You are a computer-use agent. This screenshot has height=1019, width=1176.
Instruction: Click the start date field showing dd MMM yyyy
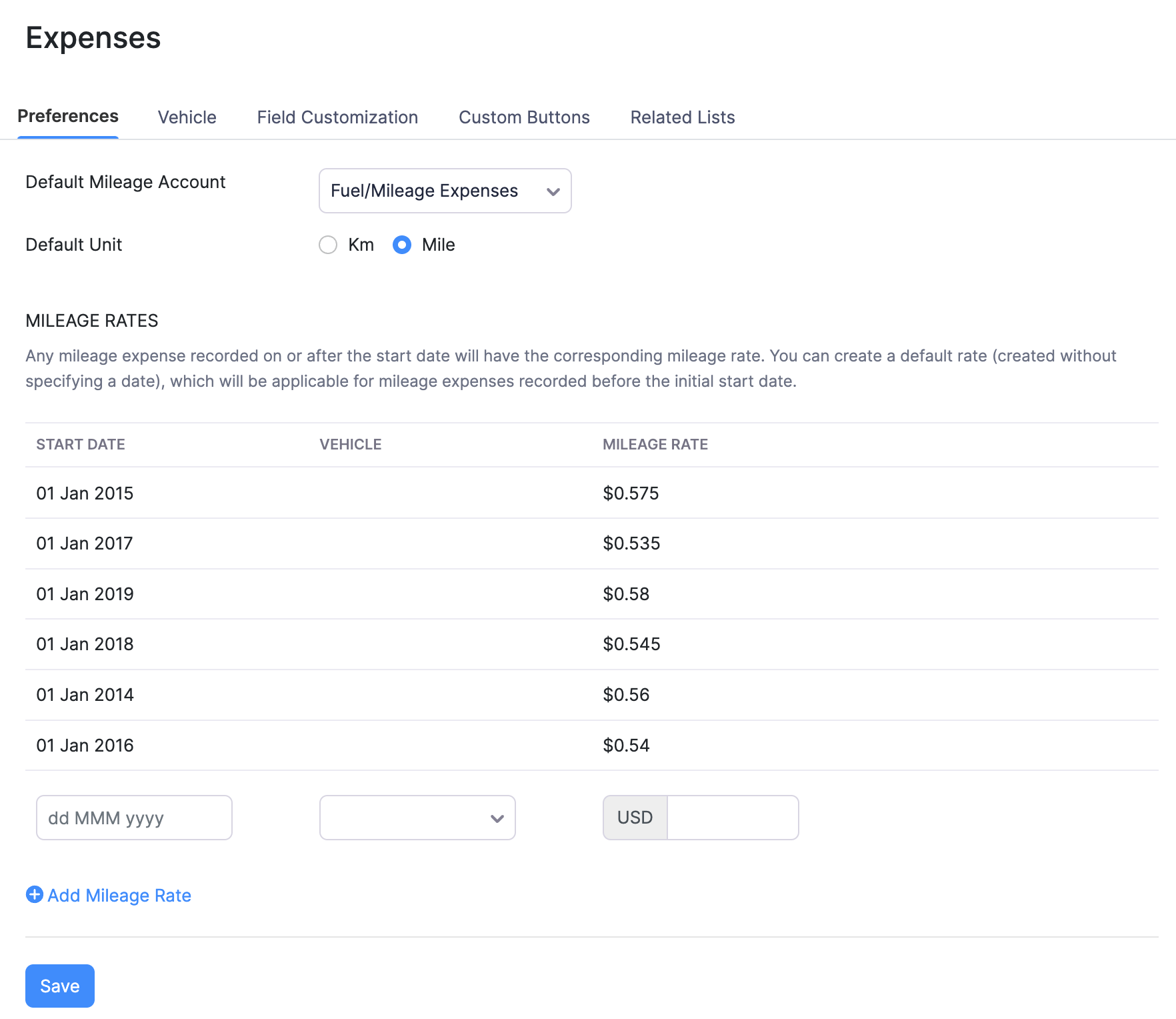point(133,818)
